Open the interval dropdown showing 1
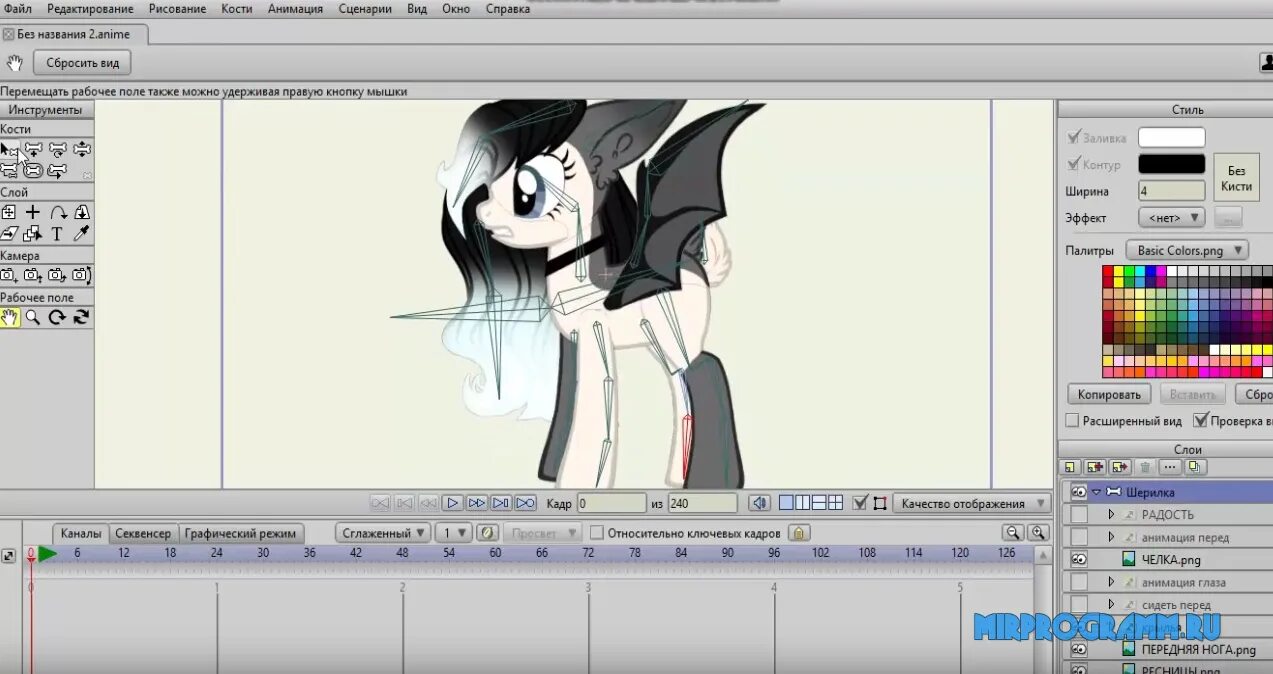Screen dimensions: 1273x674 [454, 533]
